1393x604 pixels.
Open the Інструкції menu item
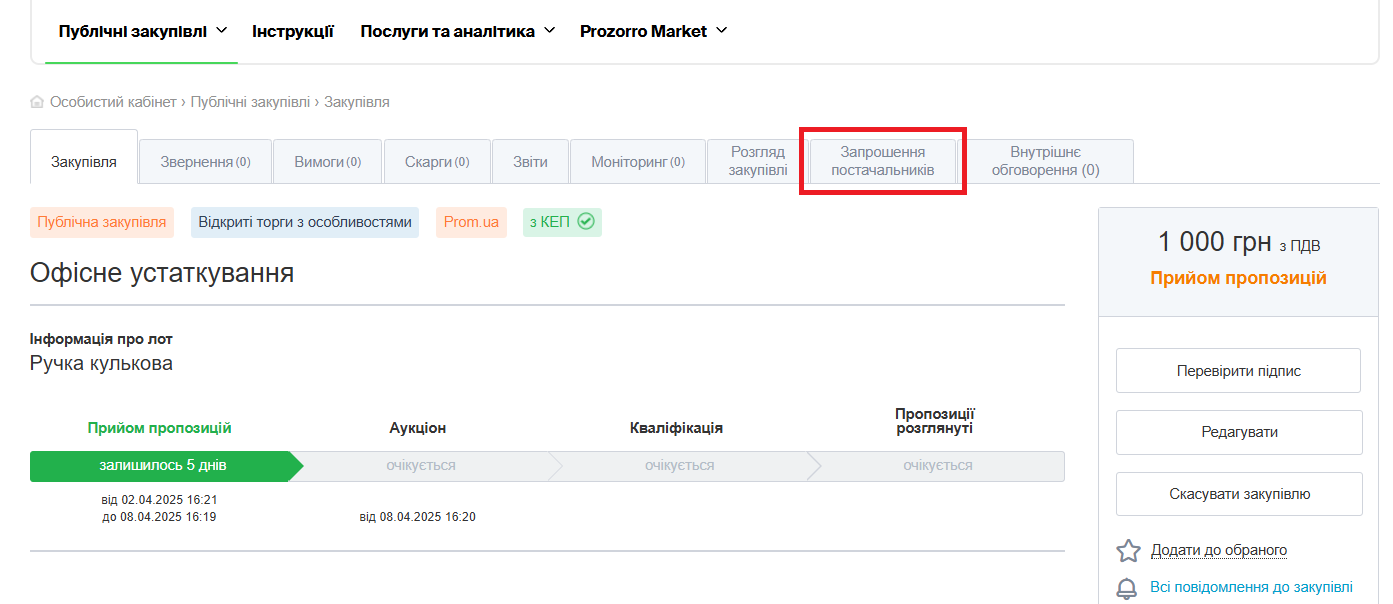(293, 31)
